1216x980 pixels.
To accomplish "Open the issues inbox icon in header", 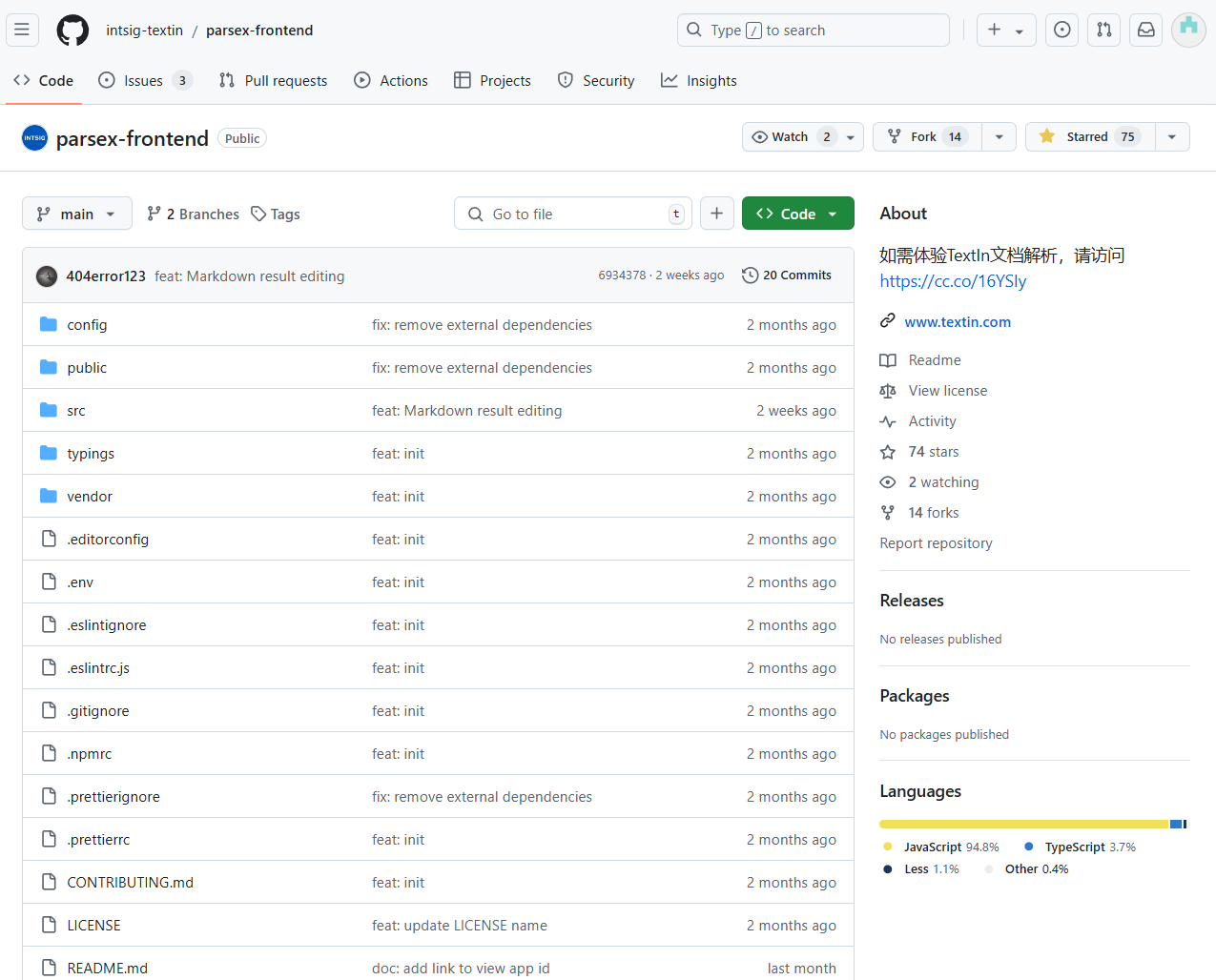I will [x=1061, y=30].
